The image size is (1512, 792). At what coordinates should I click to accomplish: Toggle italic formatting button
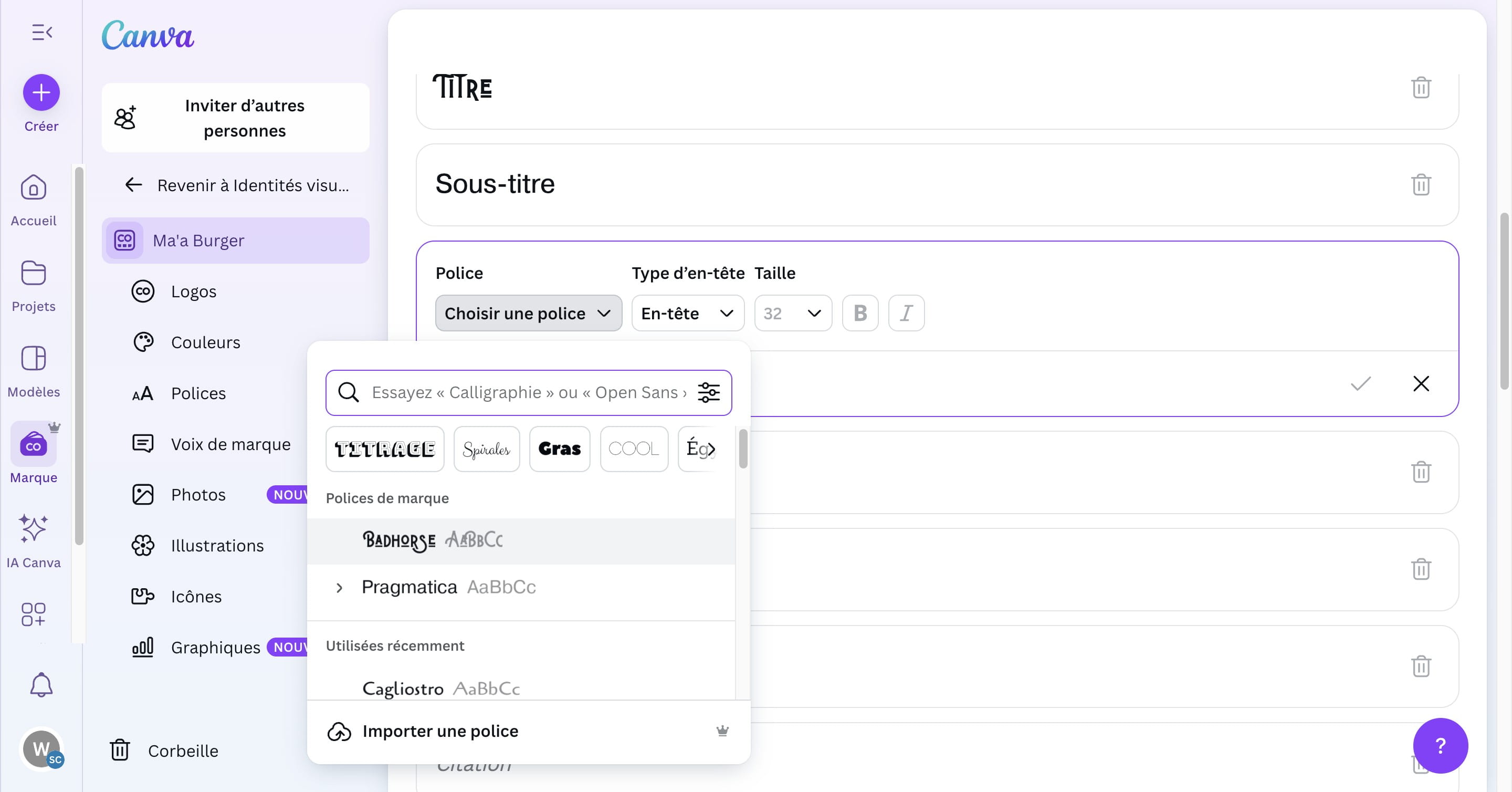(x=906, y=313)
